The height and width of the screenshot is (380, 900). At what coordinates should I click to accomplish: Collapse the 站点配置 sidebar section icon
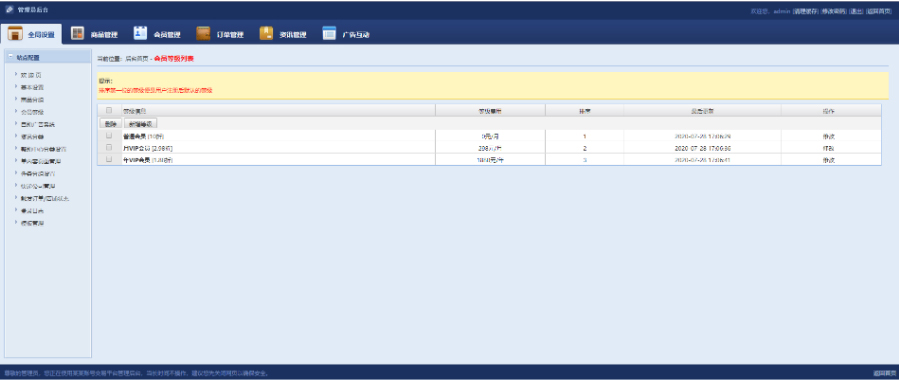[10, 57]
